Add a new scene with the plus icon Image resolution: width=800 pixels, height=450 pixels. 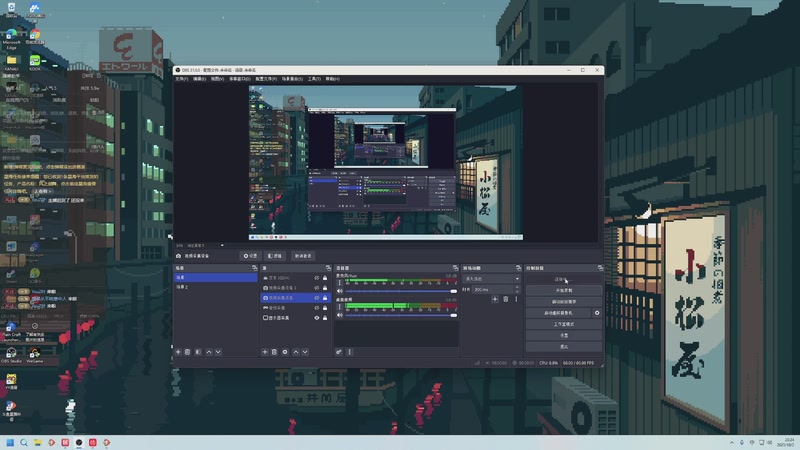(178, 352)
